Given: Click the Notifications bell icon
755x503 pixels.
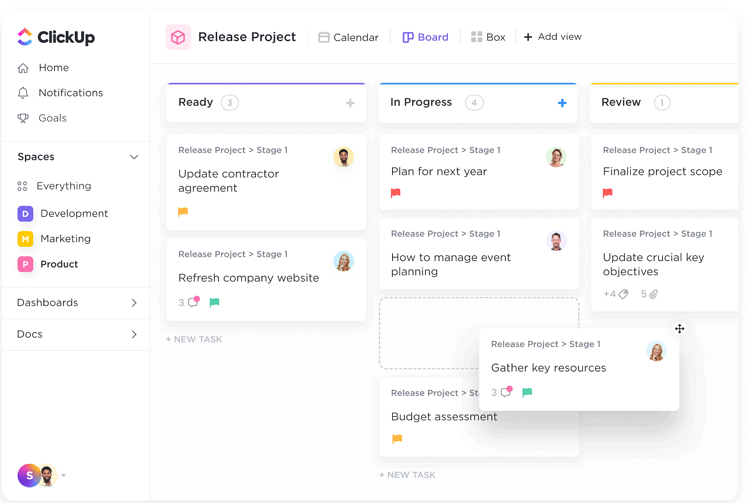Looking at the screenshot, I should 23,93.
